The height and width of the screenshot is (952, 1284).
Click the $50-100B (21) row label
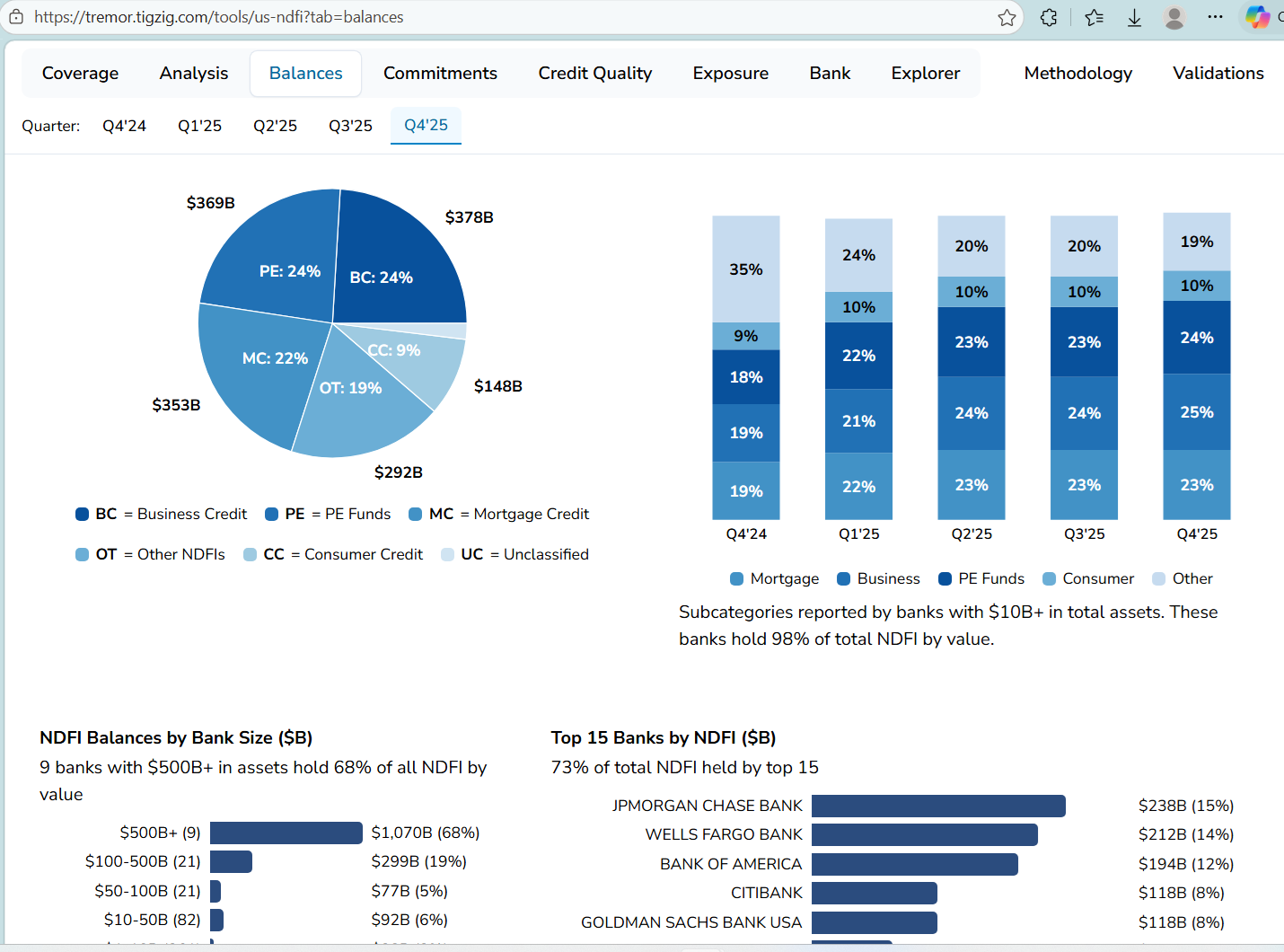[x=147, y=891]
